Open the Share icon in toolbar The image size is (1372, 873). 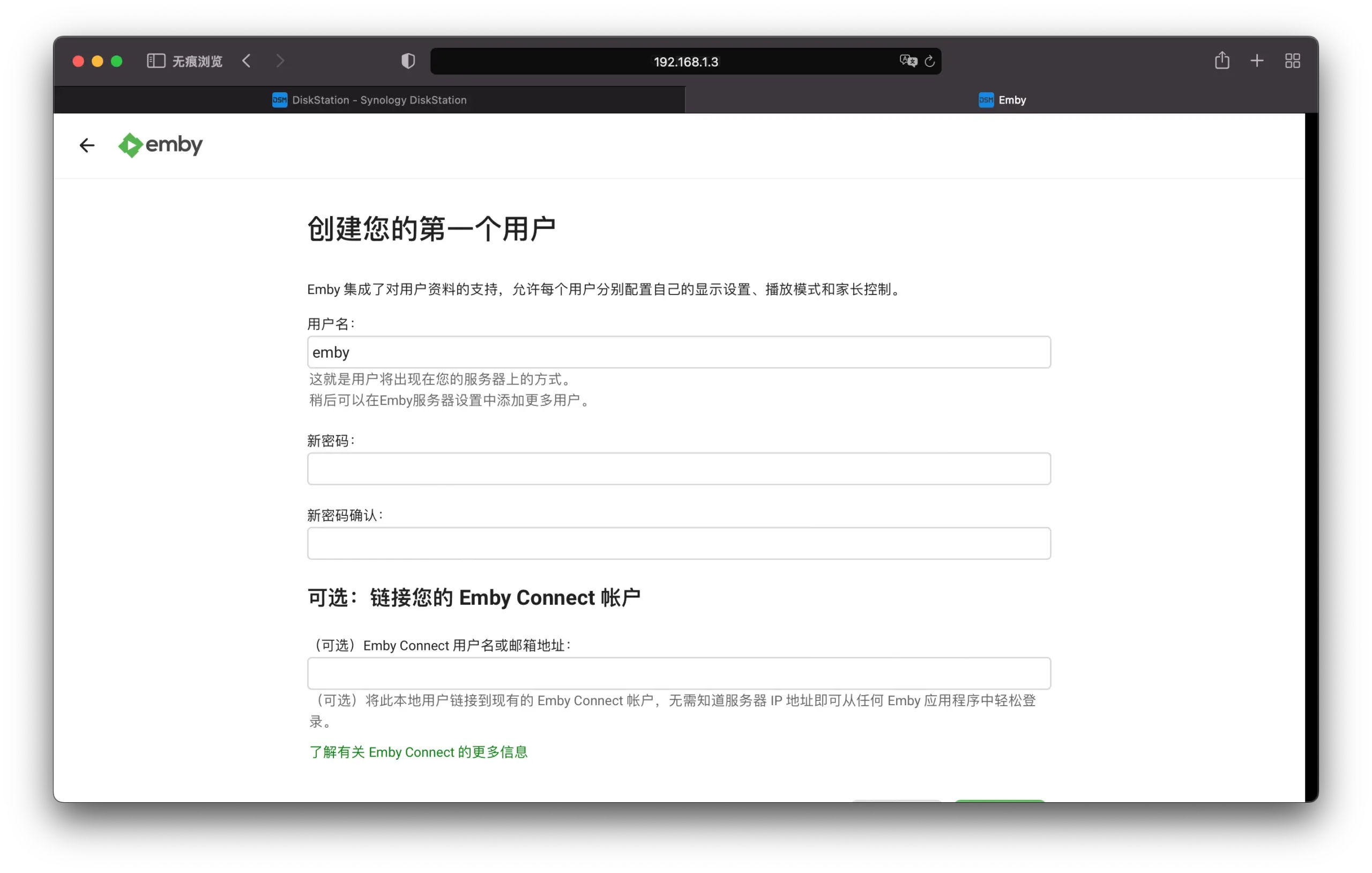tap(1221, 60)
